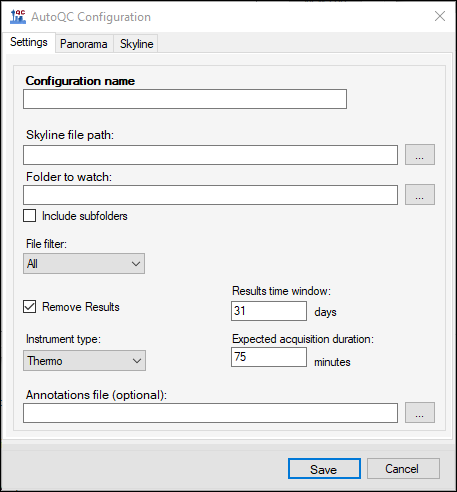This screenshot has width=457, height=492.
Task: Click the Expected acquisition duration field
Action: (x=269, y=357)
